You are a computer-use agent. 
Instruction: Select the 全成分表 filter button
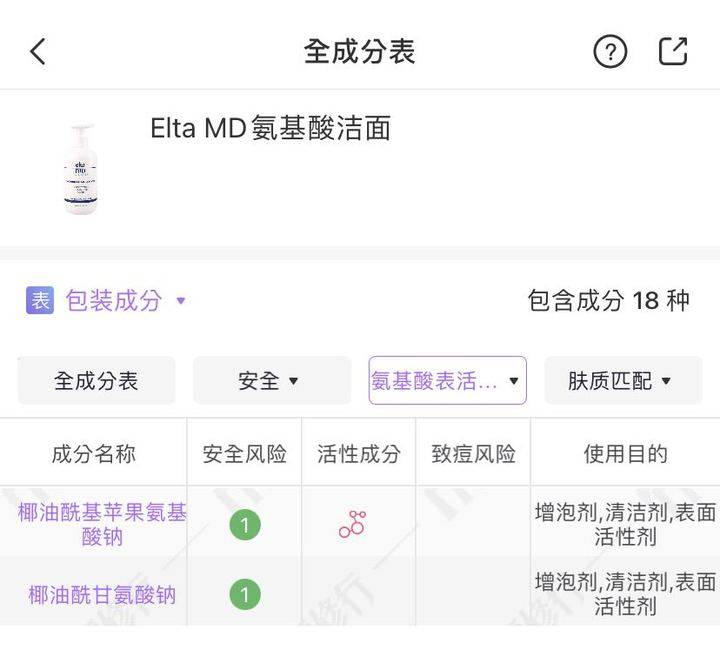96,381
